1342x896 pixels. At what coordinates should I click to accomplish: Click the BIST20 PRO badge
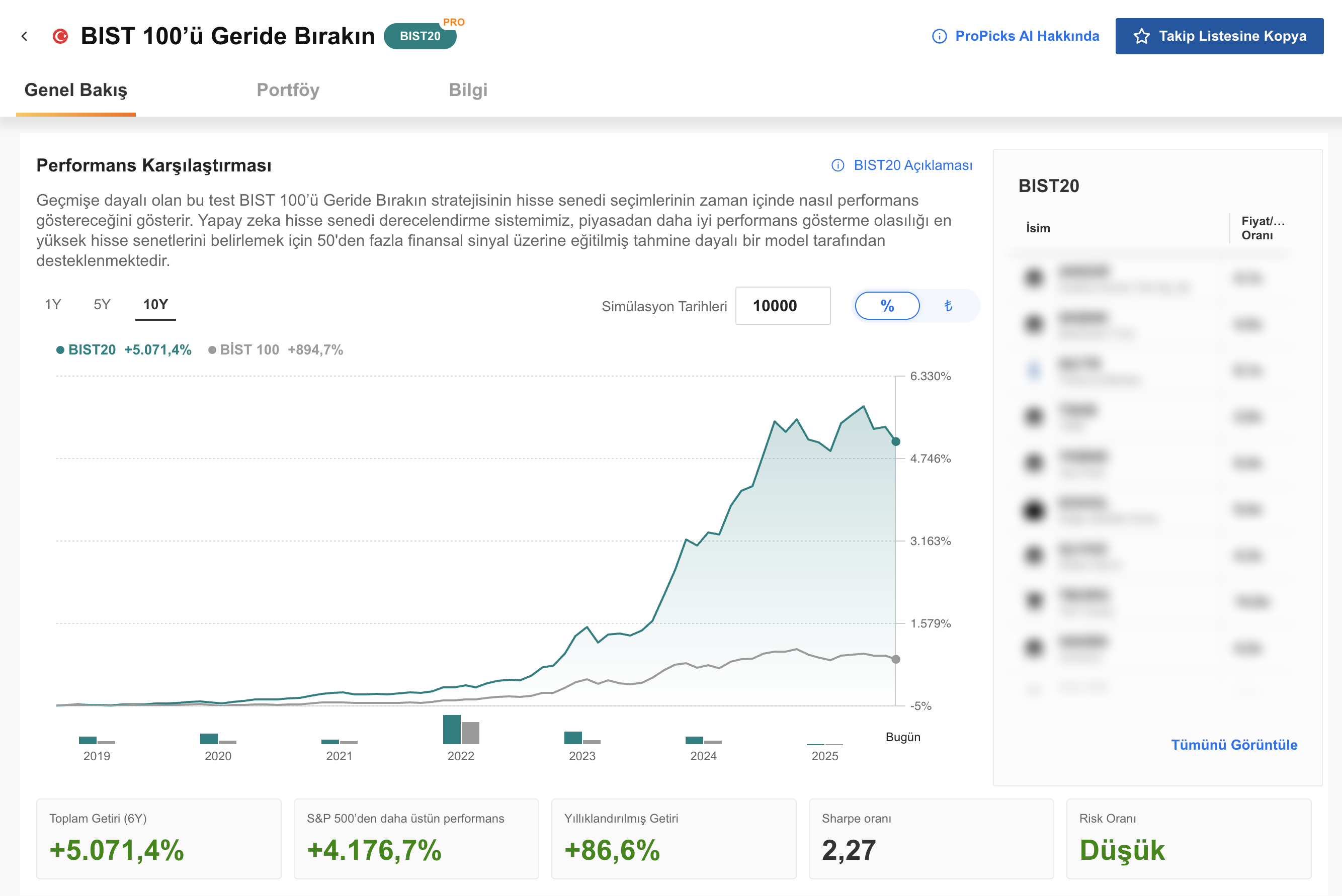click(x=420, y=36)
